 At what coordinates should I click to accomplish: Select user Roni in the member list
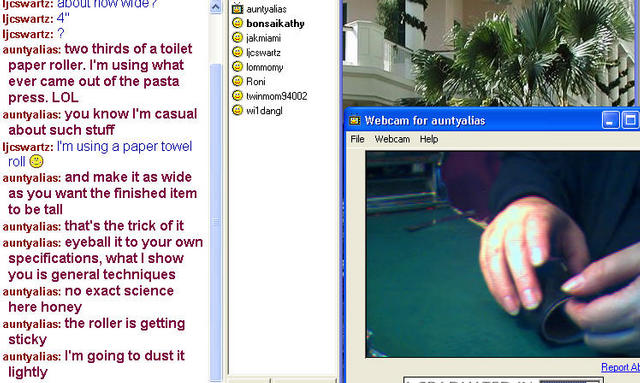pos(256,82)
